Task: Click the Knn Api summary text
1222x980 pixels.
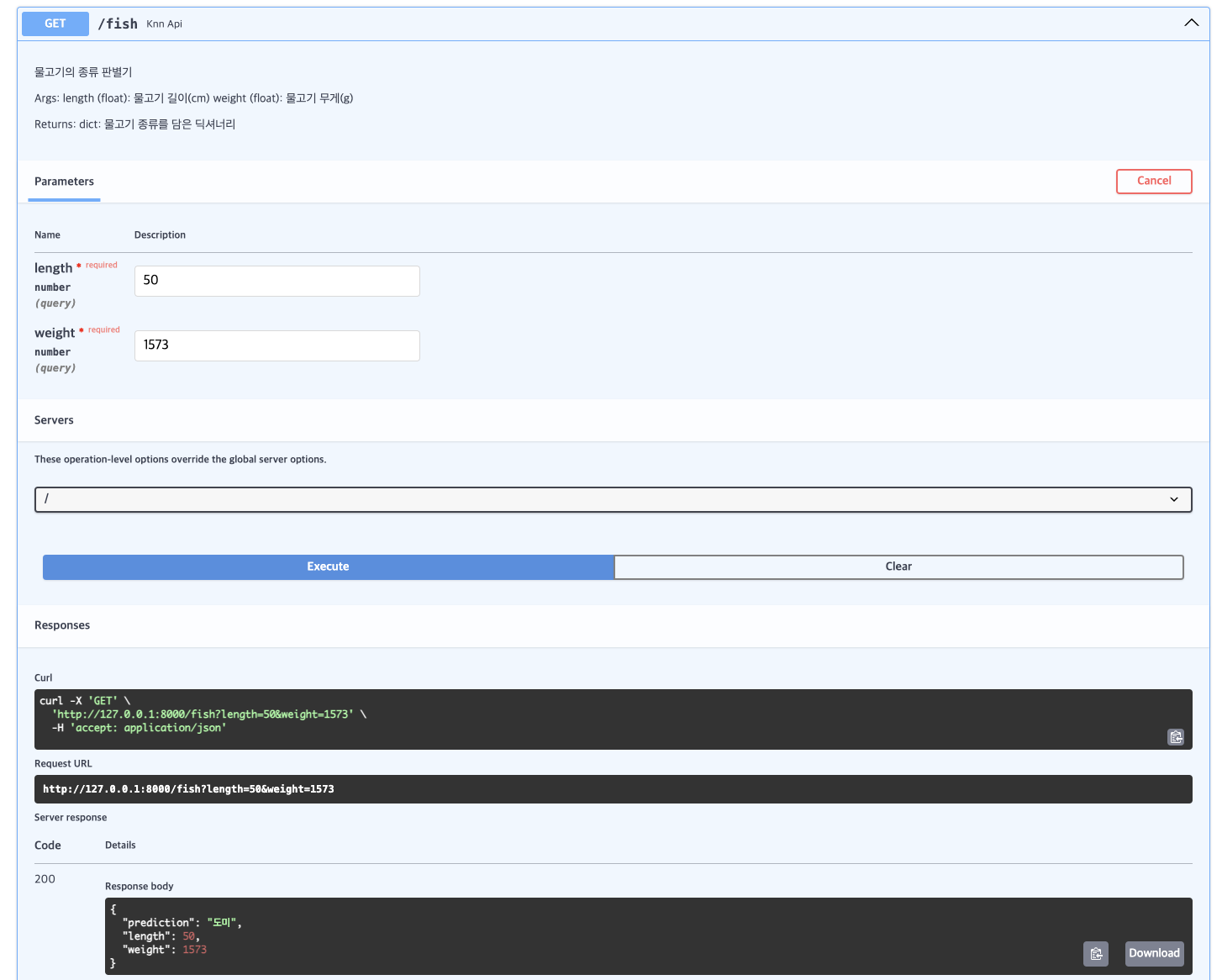Action: [x=164, y=24]
